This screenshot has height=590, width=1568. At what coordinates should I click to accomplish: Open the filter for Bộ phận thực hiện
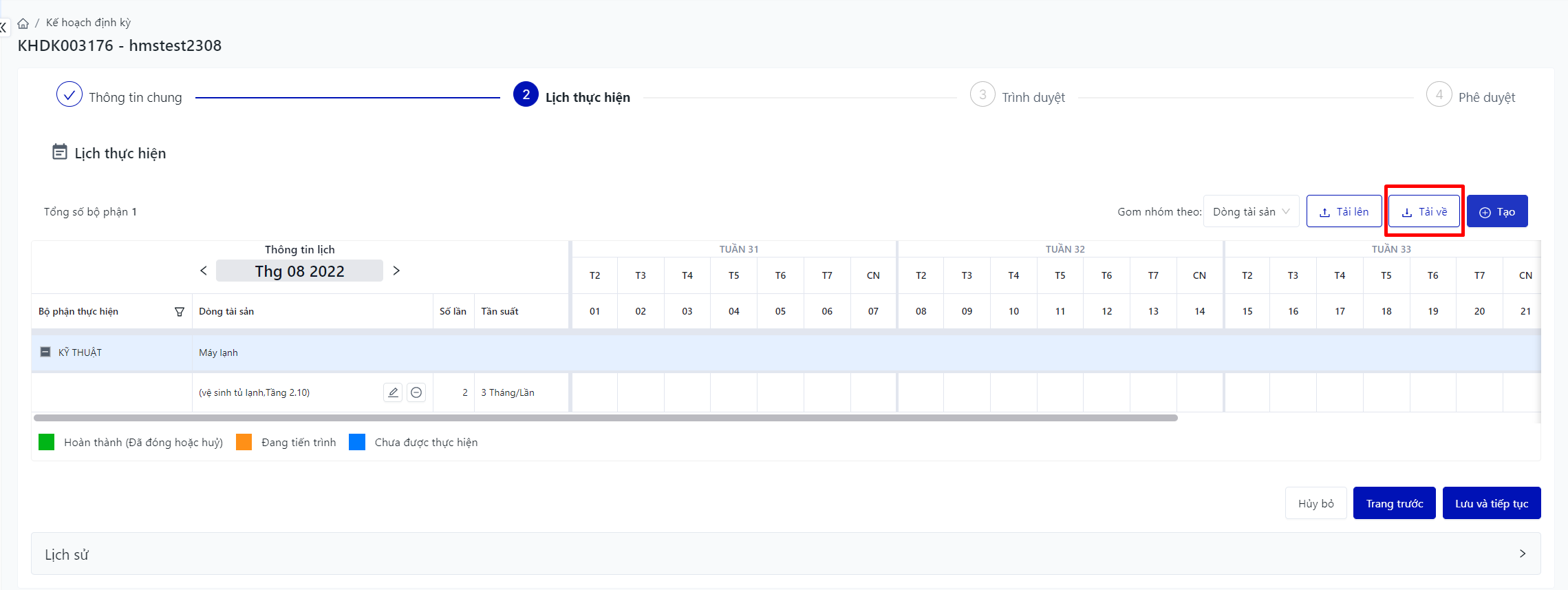pos(180,312)
